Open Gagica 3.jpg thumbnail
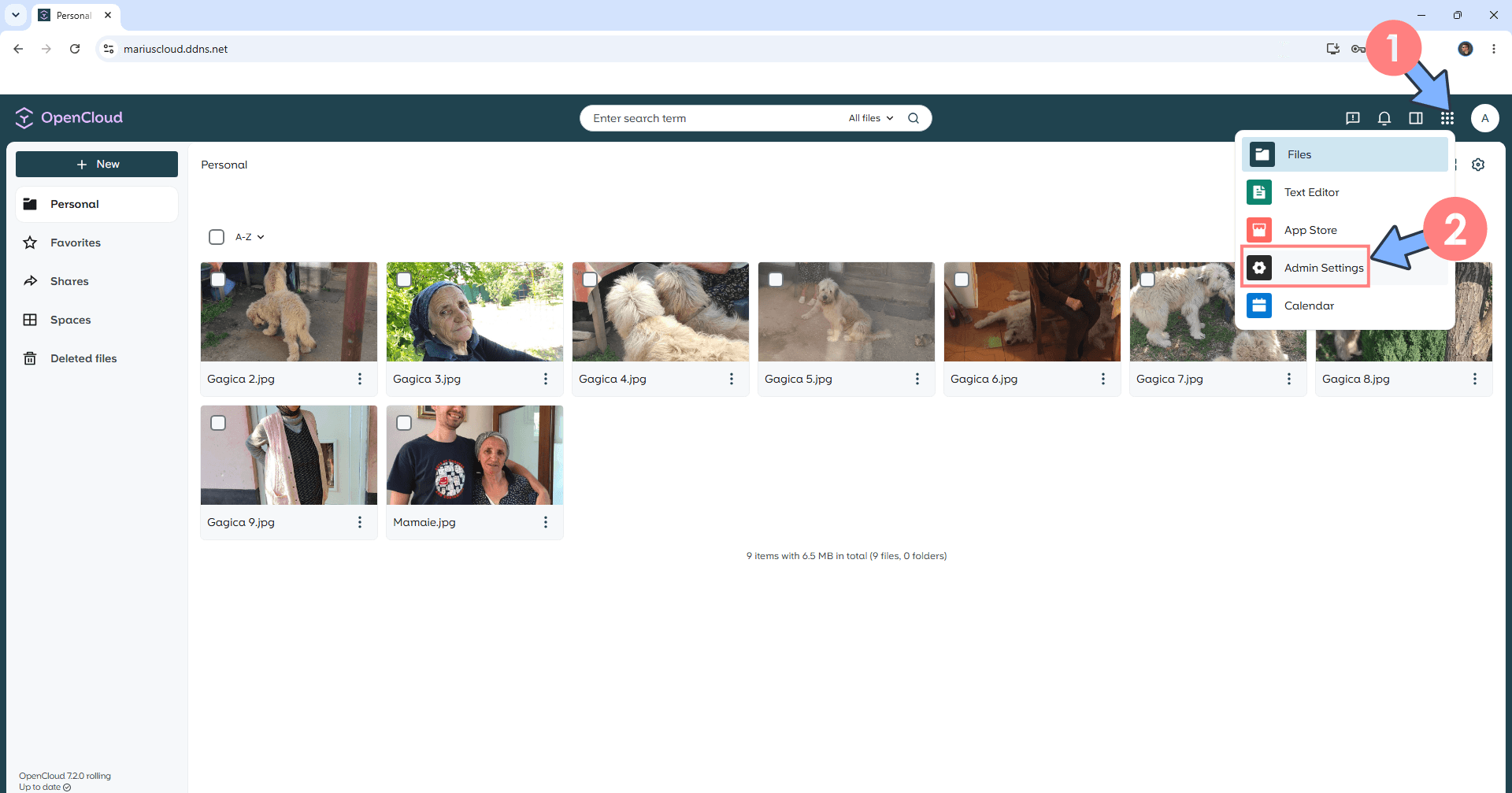This screenshot has width=1512, height=793. point(475,312)
